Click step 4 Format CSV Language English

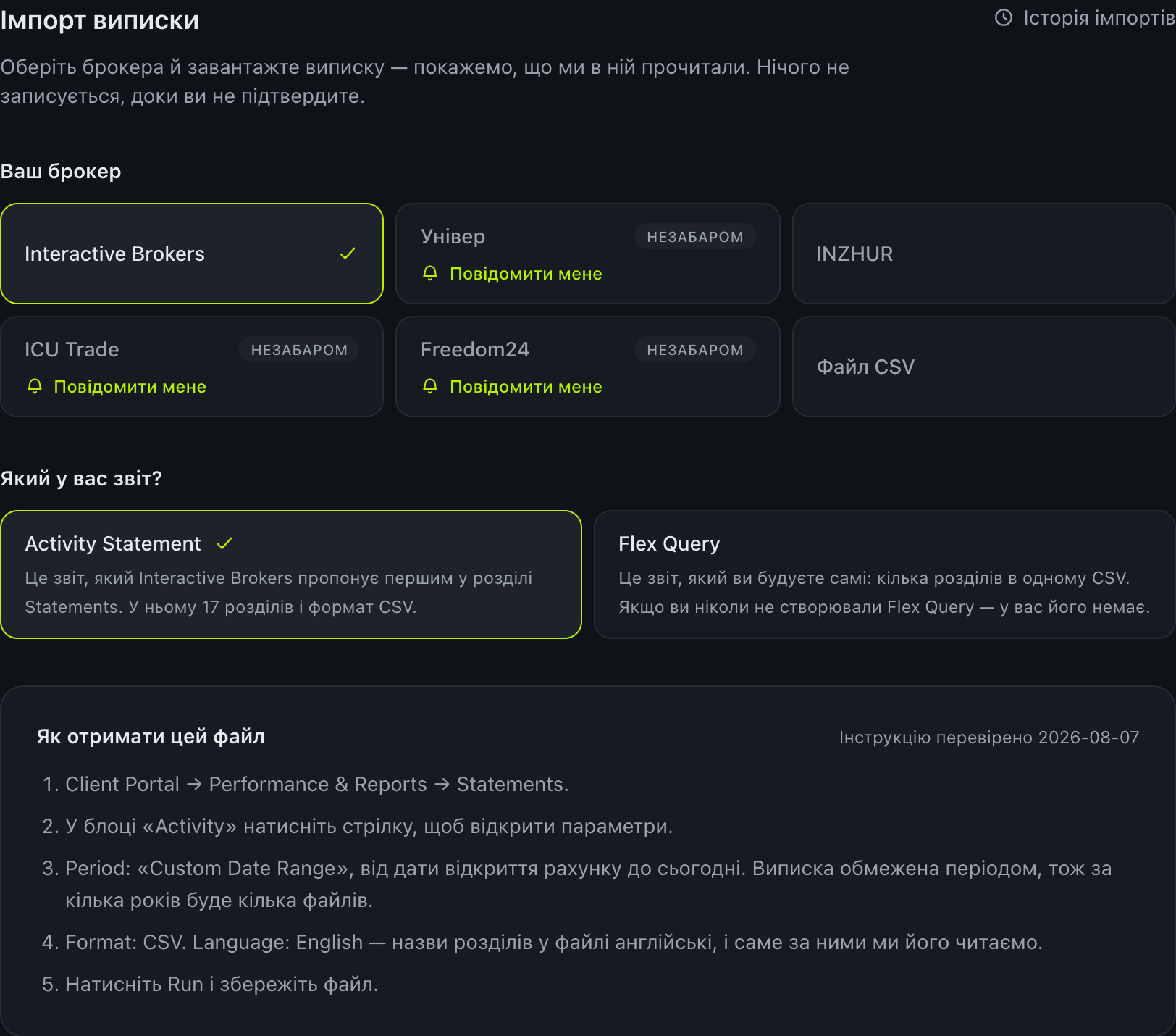click(x=554, y=943)
